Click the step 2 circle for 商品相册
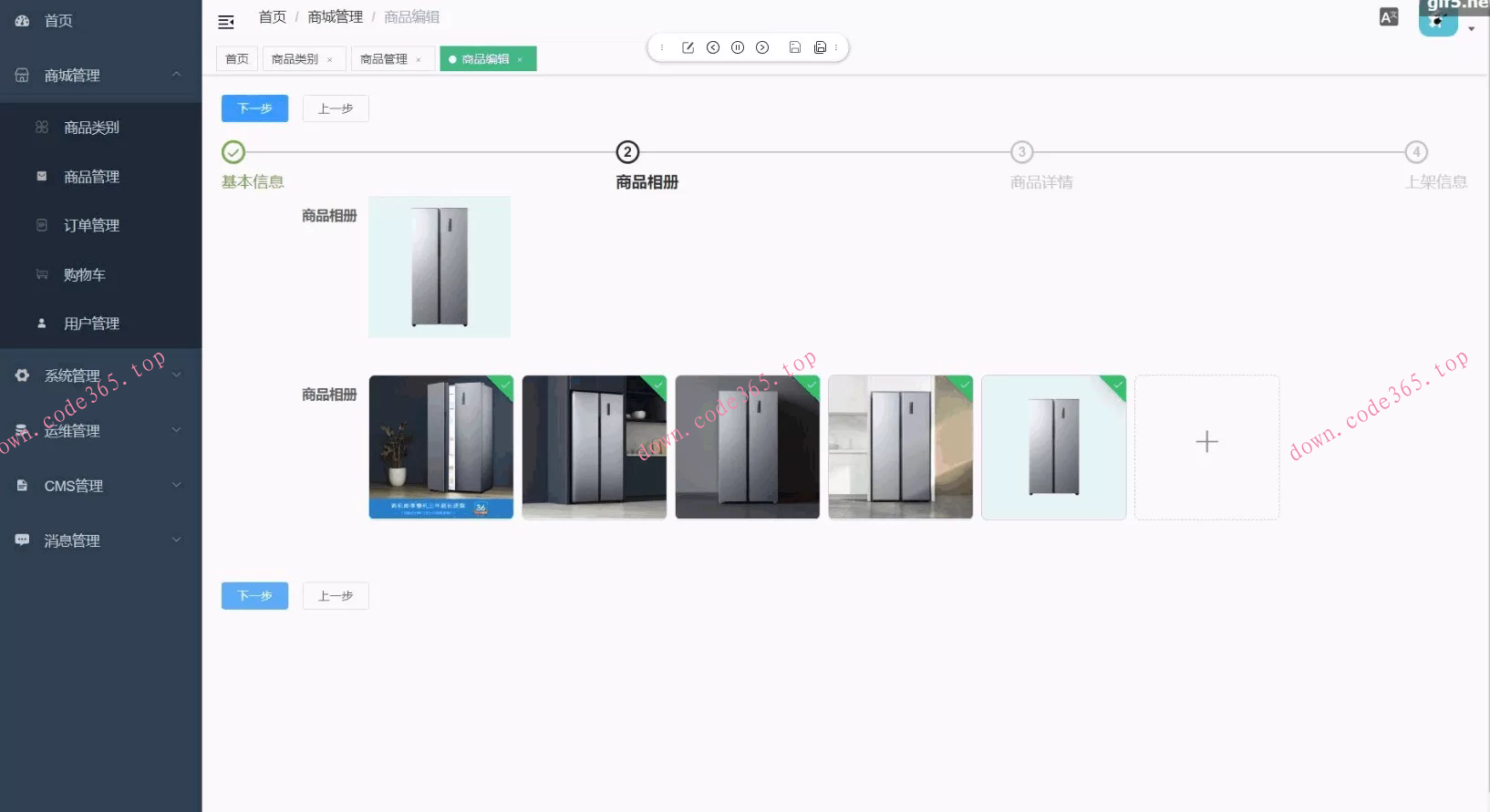Image resolution: width=1490 pixels, height=812 pixels. [x=627, y=152]
